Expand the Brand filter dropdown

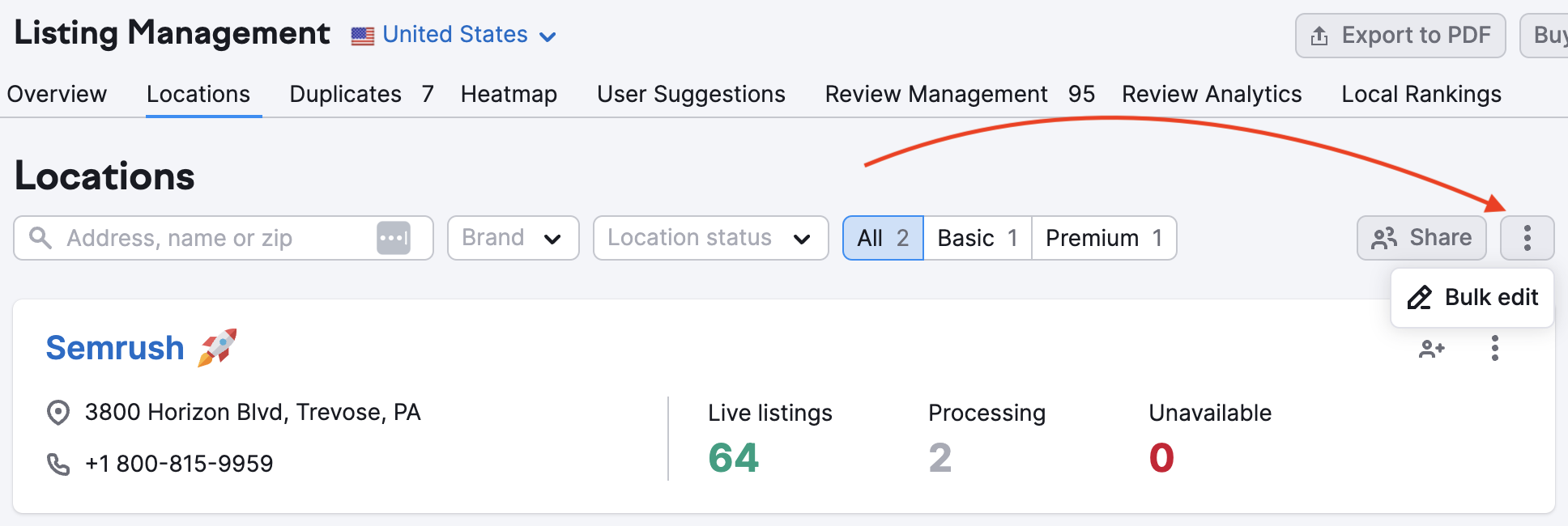tap(513, 238)
